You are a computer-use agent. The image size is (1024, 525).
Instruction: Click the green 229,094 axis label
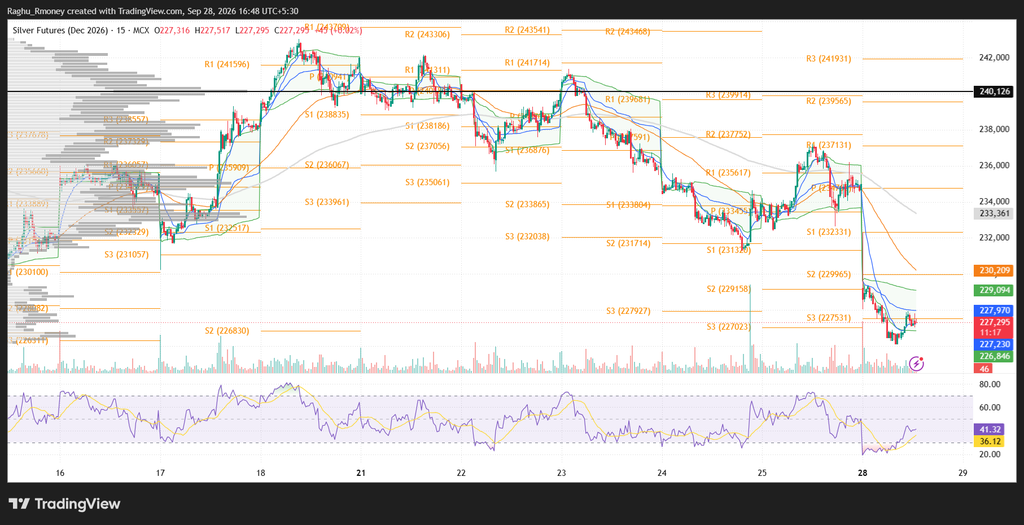993,290
